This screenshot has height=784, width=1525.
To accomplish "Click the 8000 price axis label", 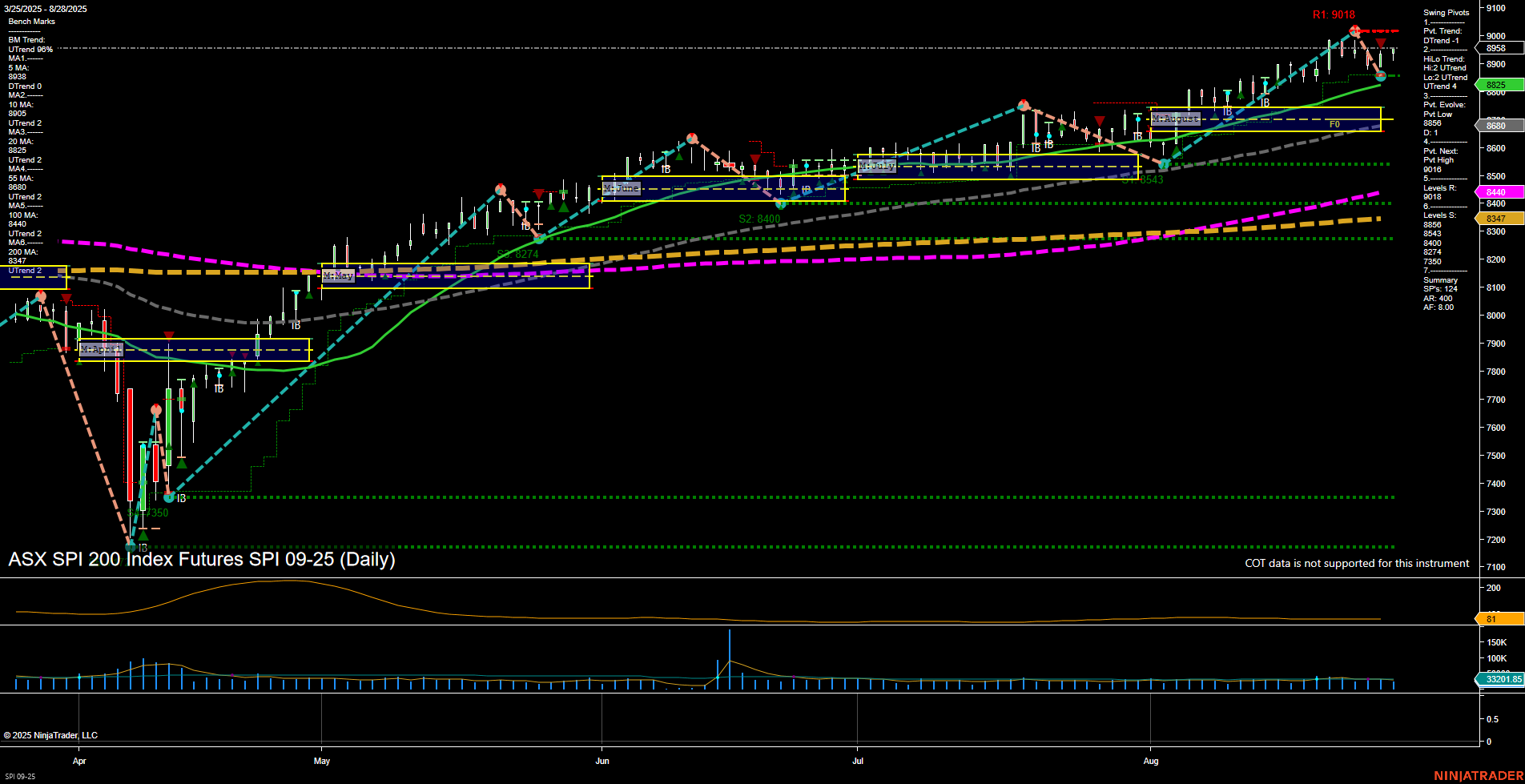I will point(1496,316).
